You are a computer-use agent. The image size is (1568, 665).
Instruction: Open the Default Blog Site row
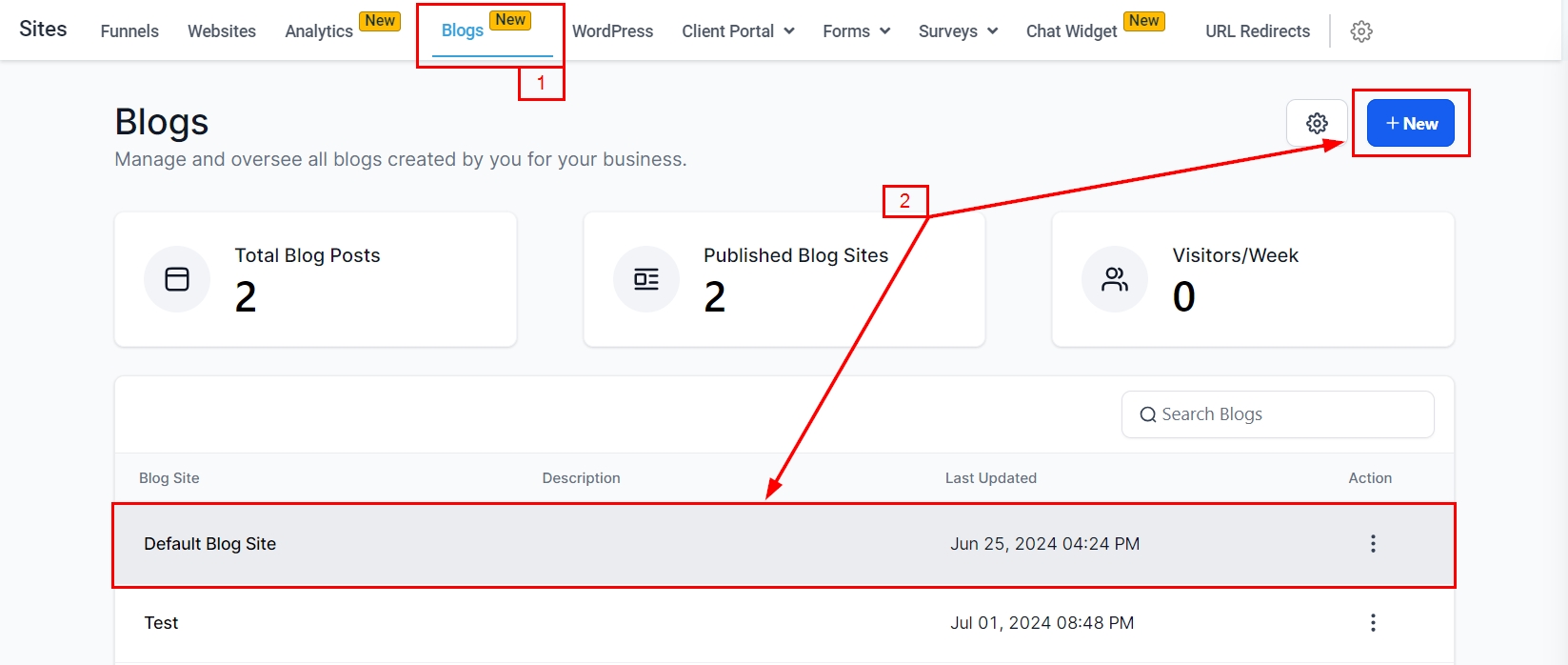coord(210,544)
